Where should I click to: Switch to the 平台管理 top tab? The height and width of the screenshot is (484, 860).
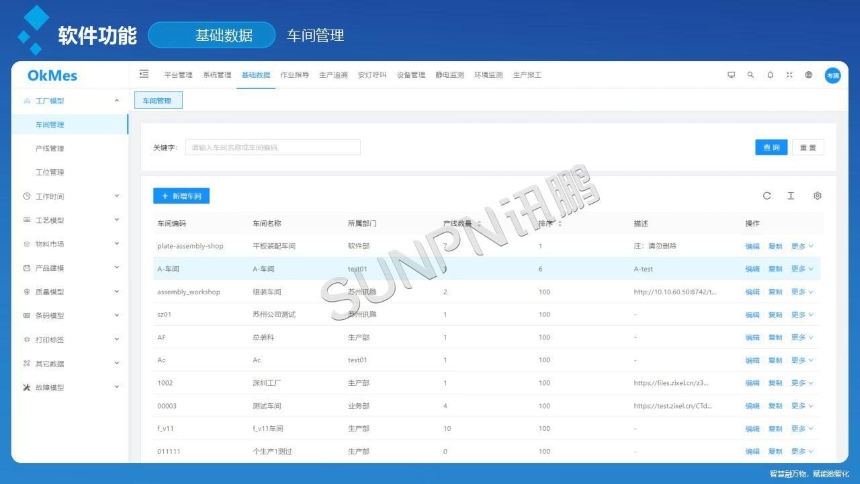coord(178,75)
